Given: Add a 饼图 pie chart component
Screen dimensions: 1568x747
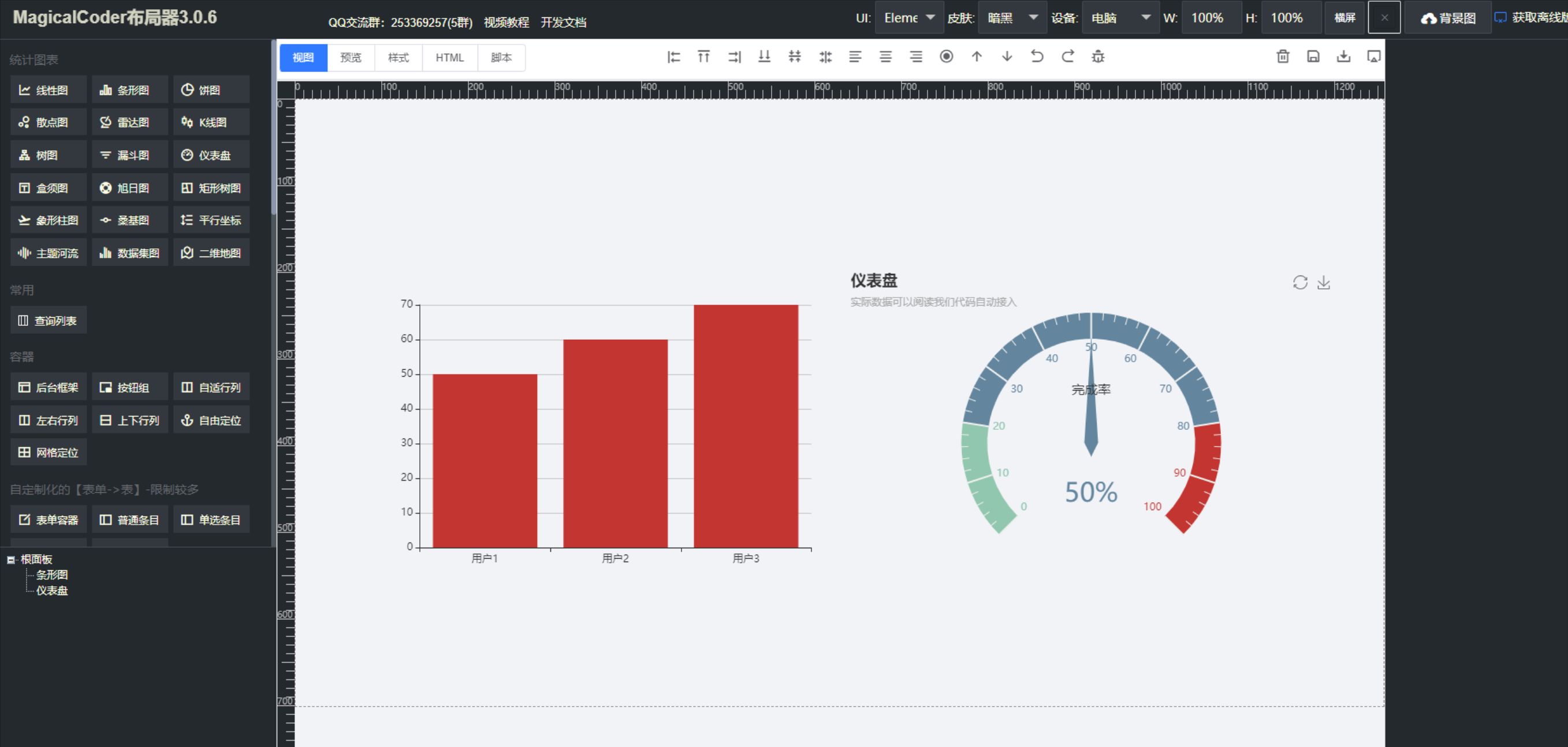Looking at the screenshot, I should click(x=211, y=90).
